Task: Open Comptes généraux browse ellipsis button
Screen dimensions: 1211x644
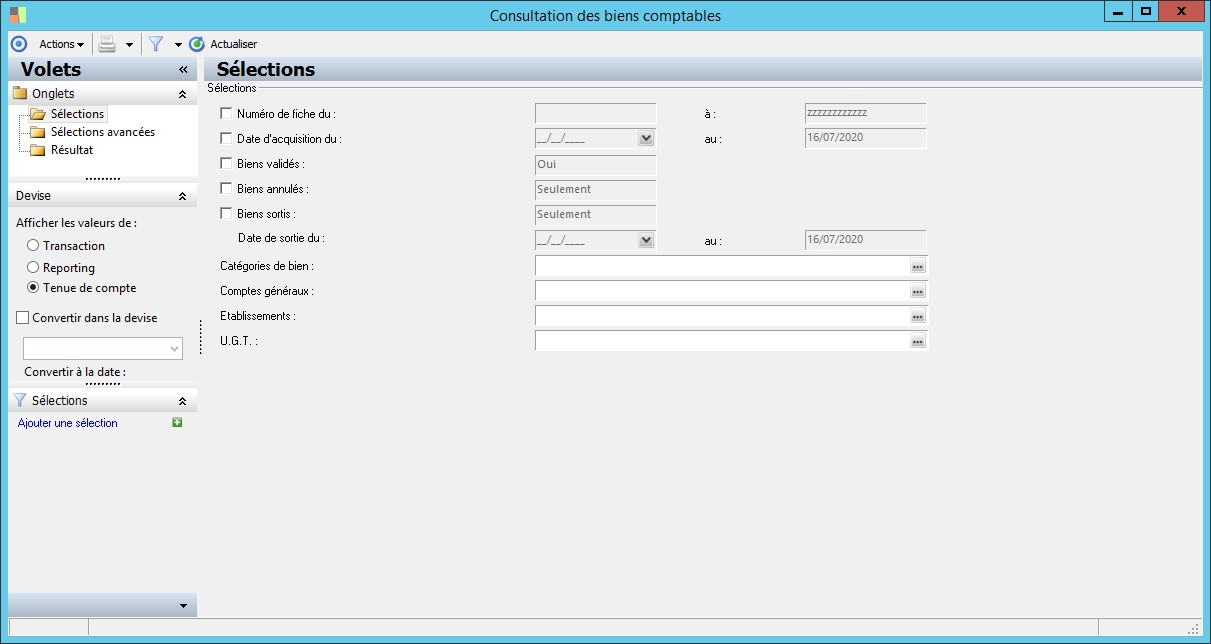Action: click(918, 292)
